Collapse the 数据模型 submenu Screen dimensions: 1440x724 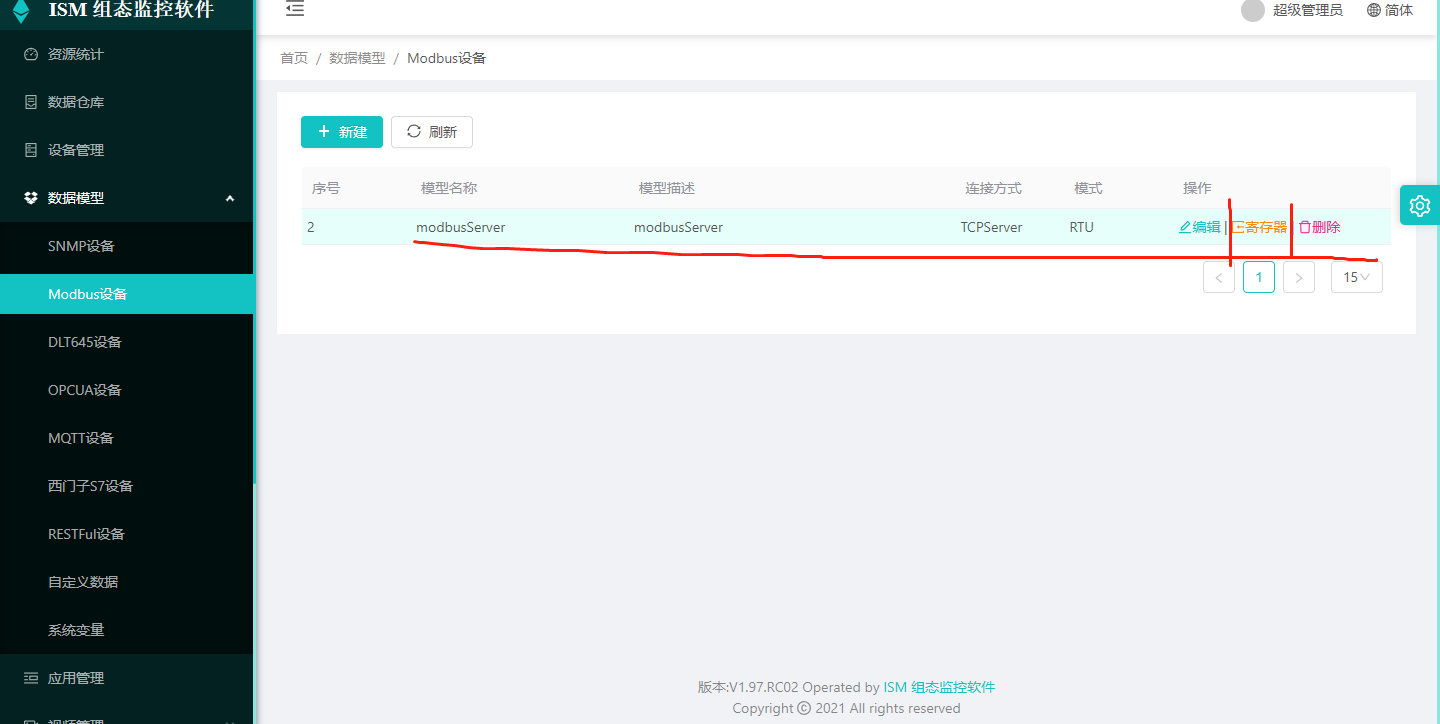click(x=126, y=198)
